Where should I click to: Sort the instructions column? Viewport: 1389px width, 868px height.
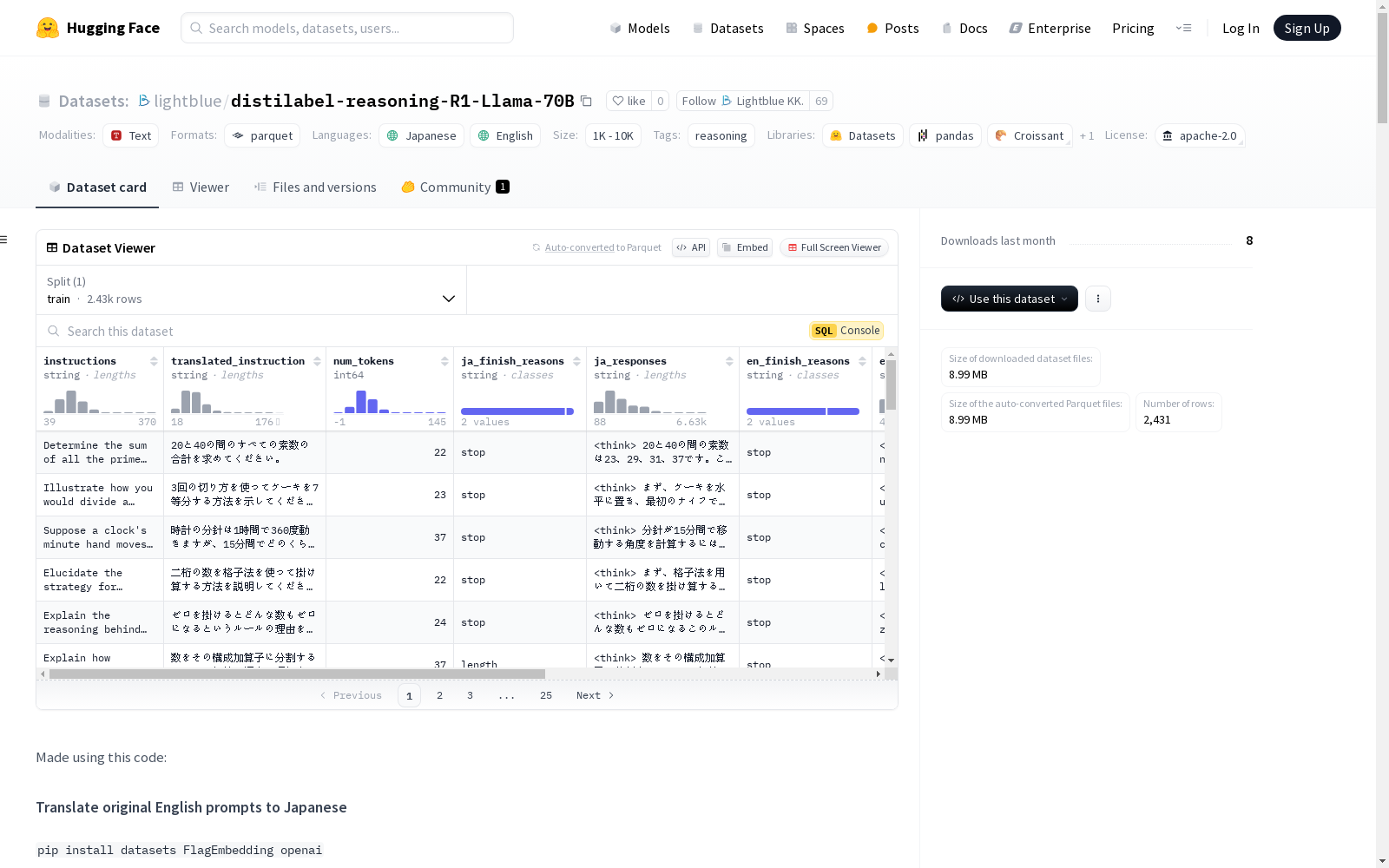[x=154, y=361]
